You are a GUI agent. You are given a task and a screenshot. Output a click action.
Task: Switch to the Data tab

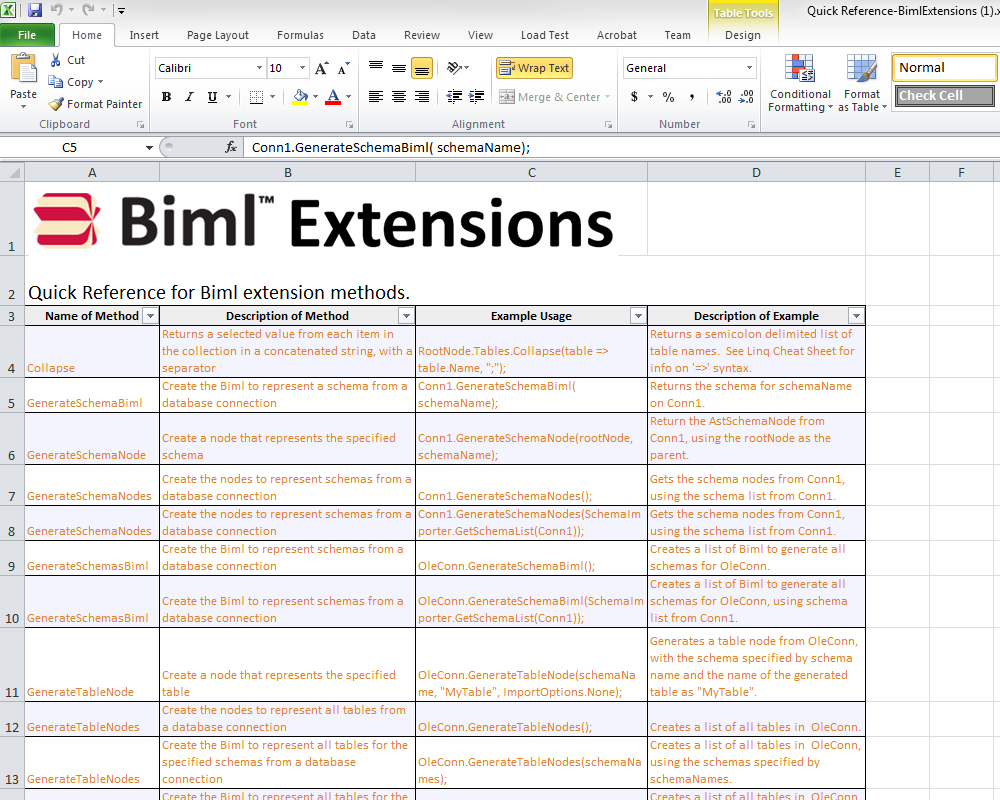coord(364,35)
